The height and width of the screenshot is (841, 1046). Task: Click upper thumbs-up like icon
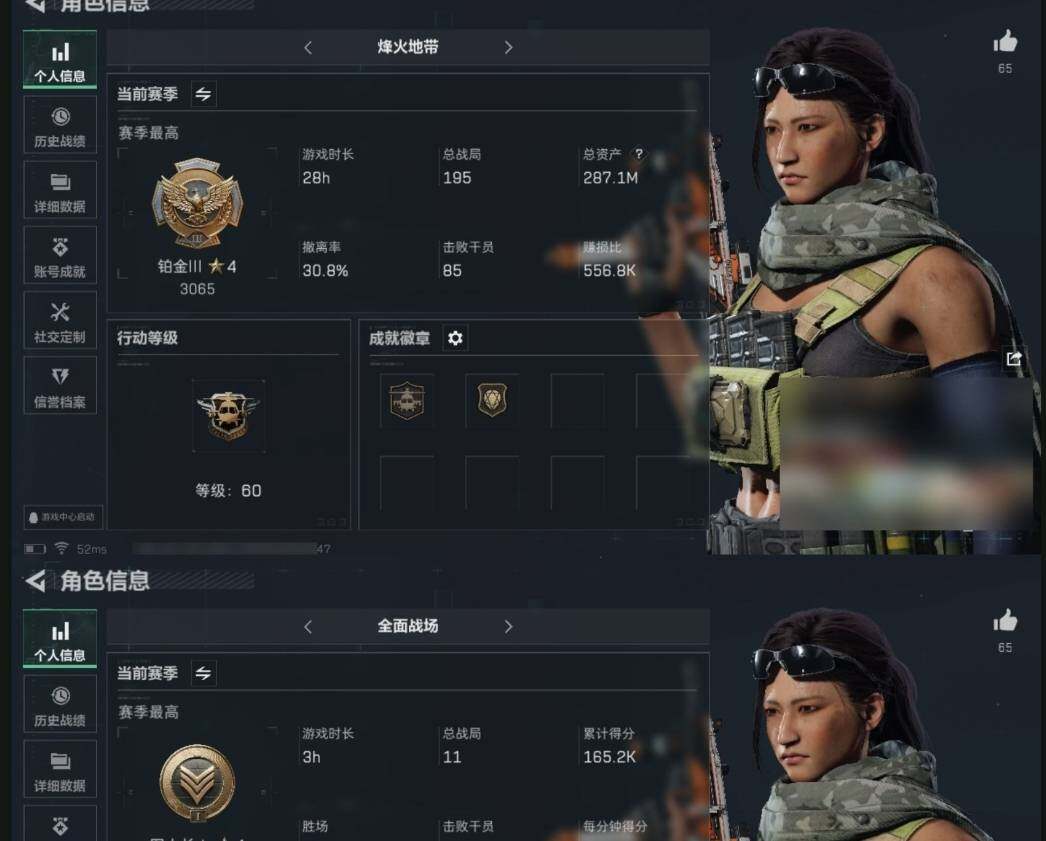click(1005, 42)
